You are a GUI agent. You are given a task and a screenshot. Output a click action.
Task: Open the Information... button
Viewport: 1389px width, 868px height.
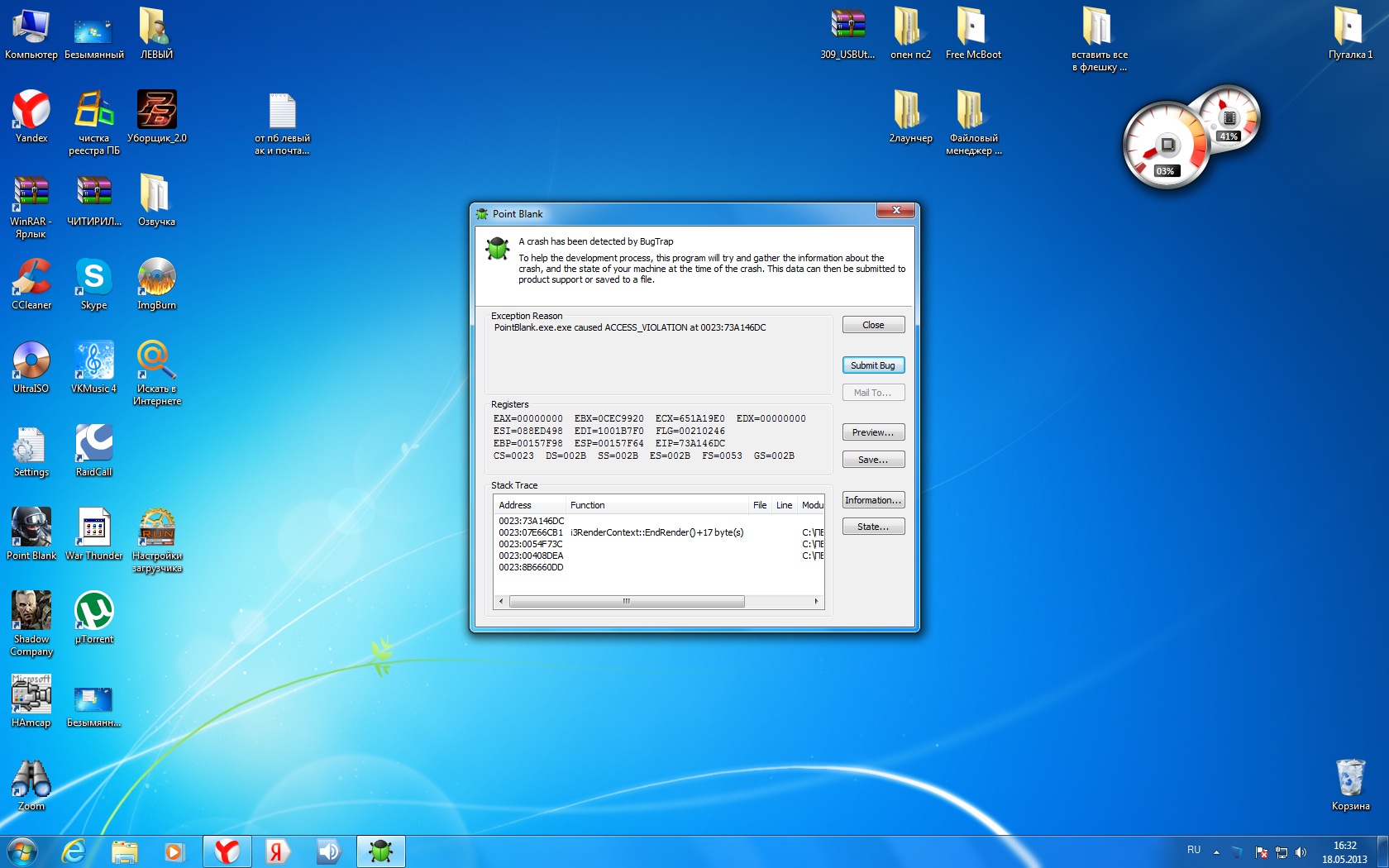click(873, 500)
